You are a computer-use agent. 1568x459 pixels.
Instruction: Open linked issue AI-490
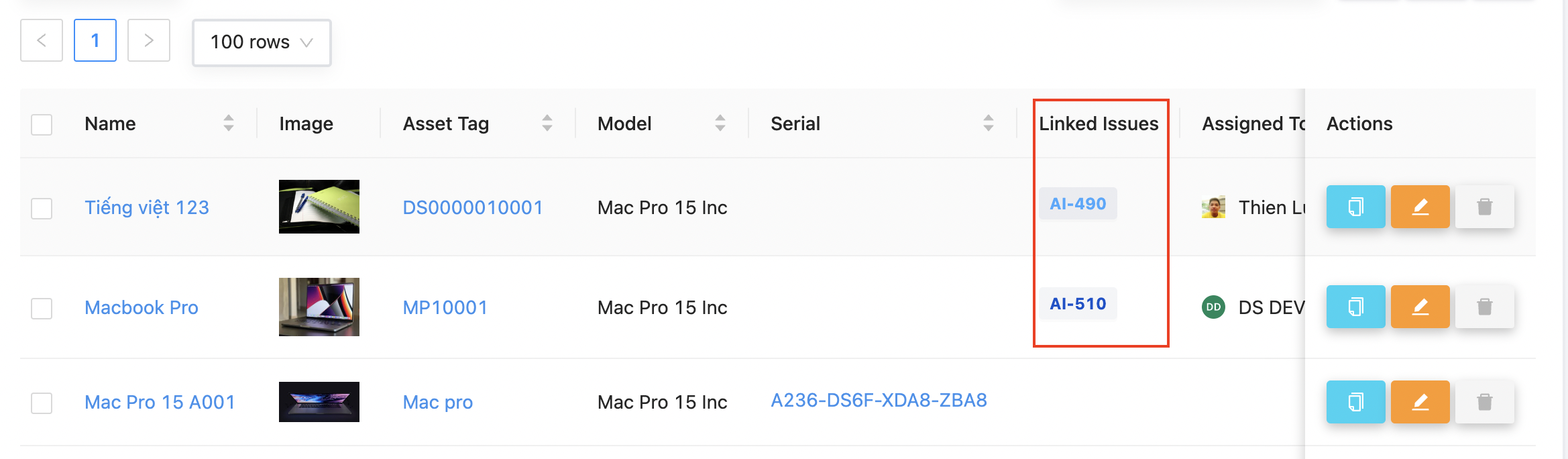[1078, 203]
